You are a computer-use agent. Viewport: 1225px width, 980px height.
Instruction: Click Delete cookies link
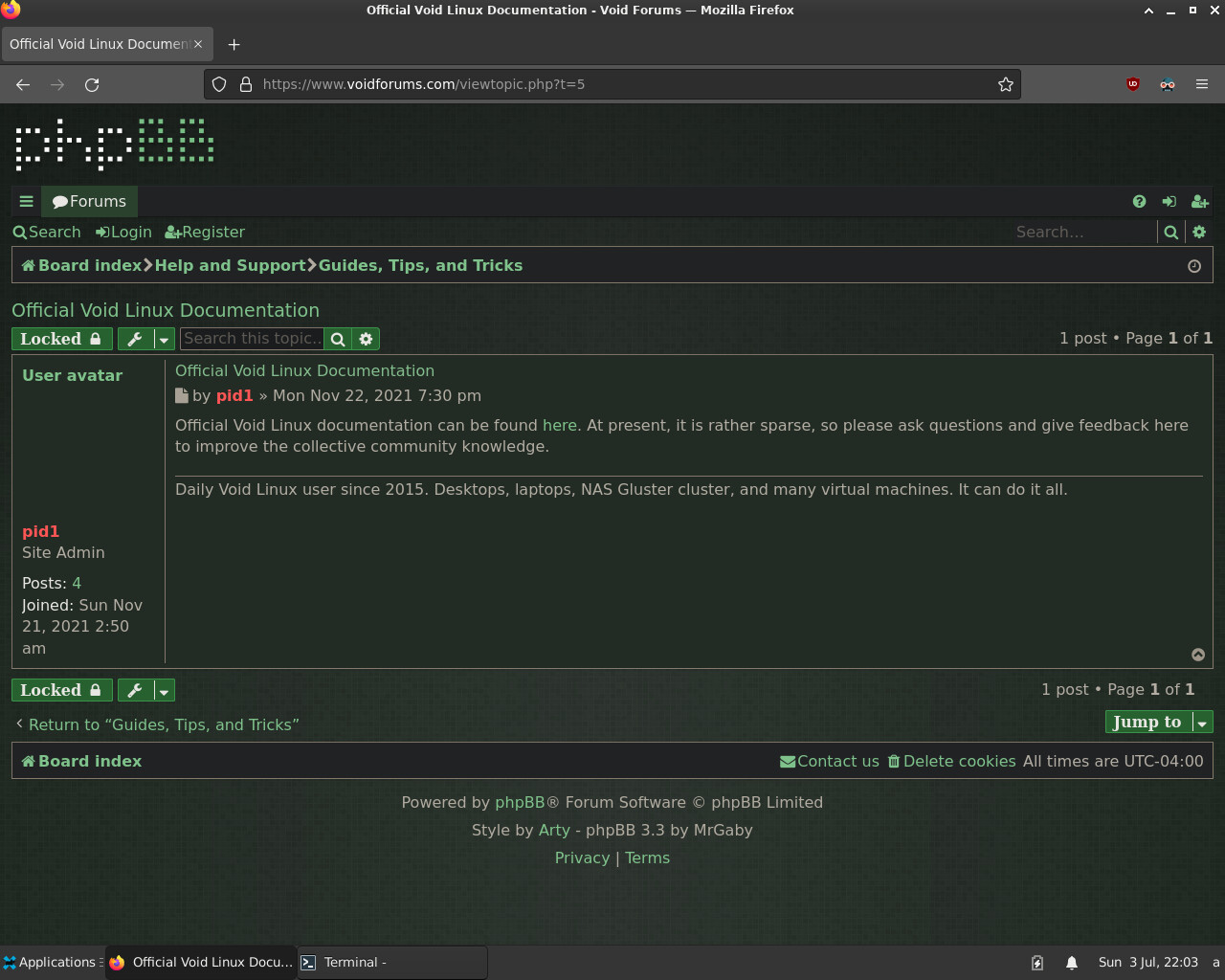click(x=951, y=761)
